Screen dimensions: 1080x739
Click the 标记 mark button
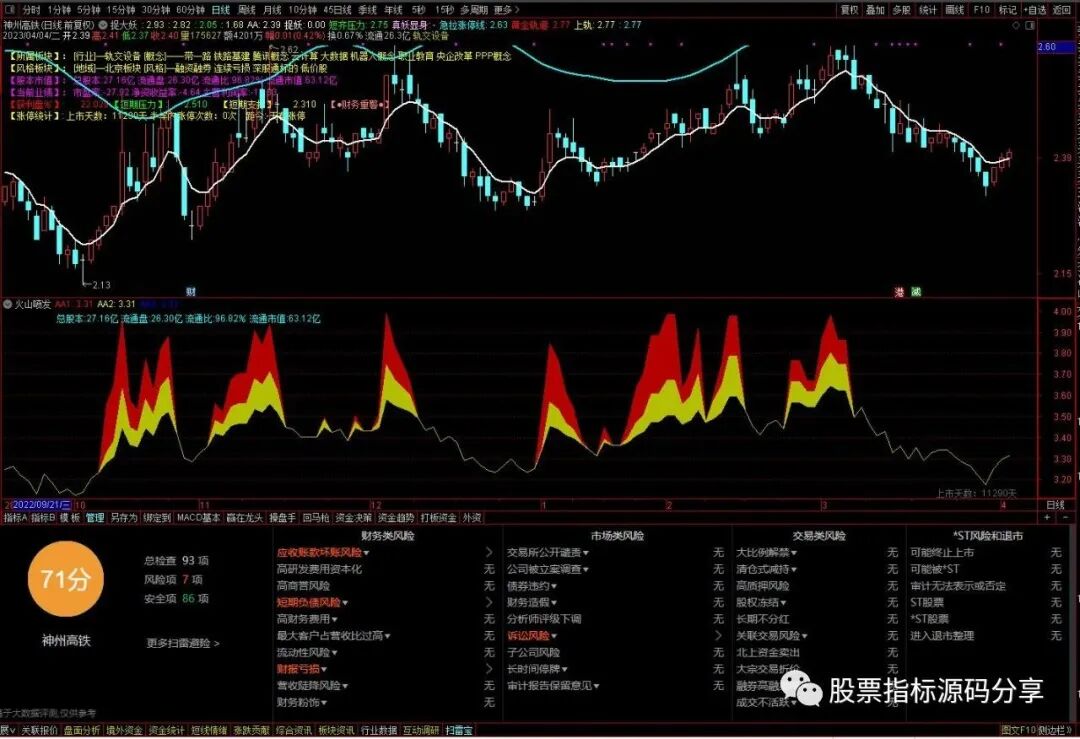click(x=1008, y=10)
